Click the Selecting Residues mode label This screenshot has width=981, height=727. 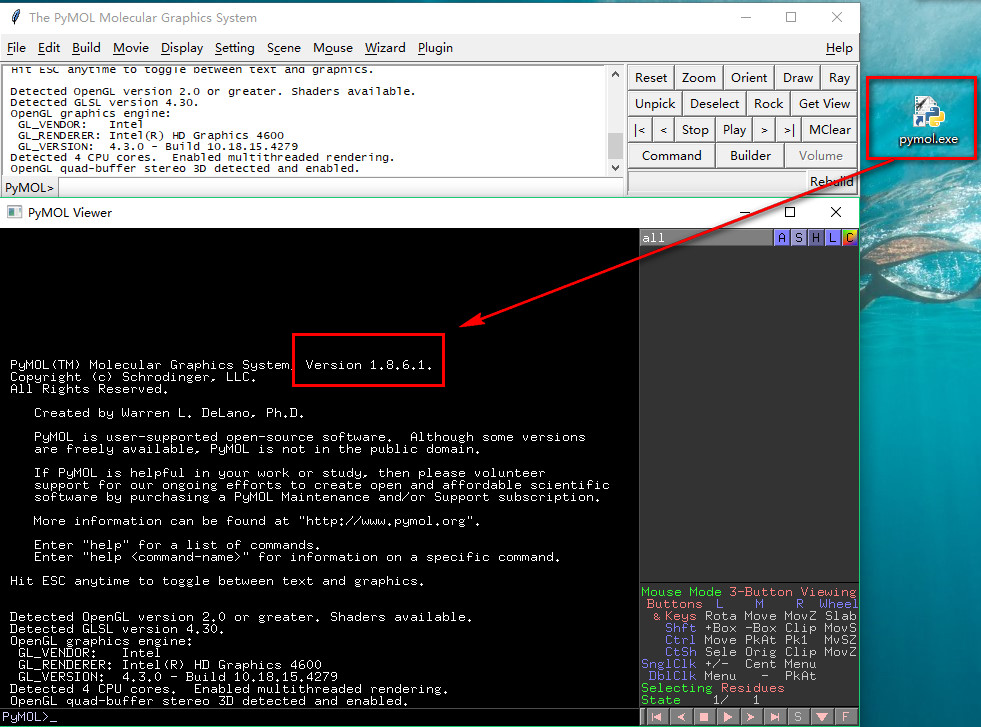(x=713, y=688)
